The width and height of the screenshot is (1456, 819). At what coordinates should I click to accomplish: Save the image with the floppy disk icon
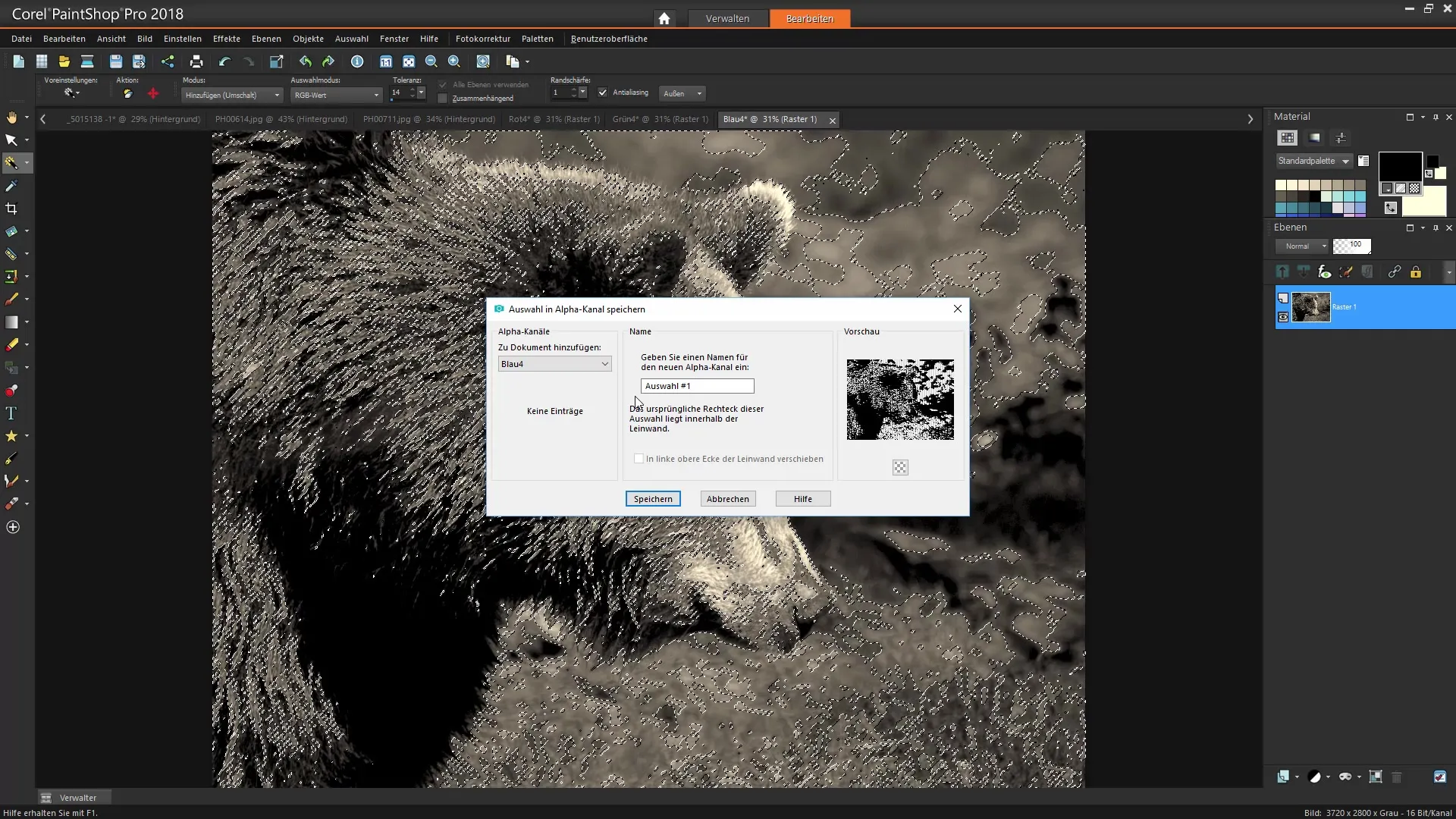coord(115,61)
